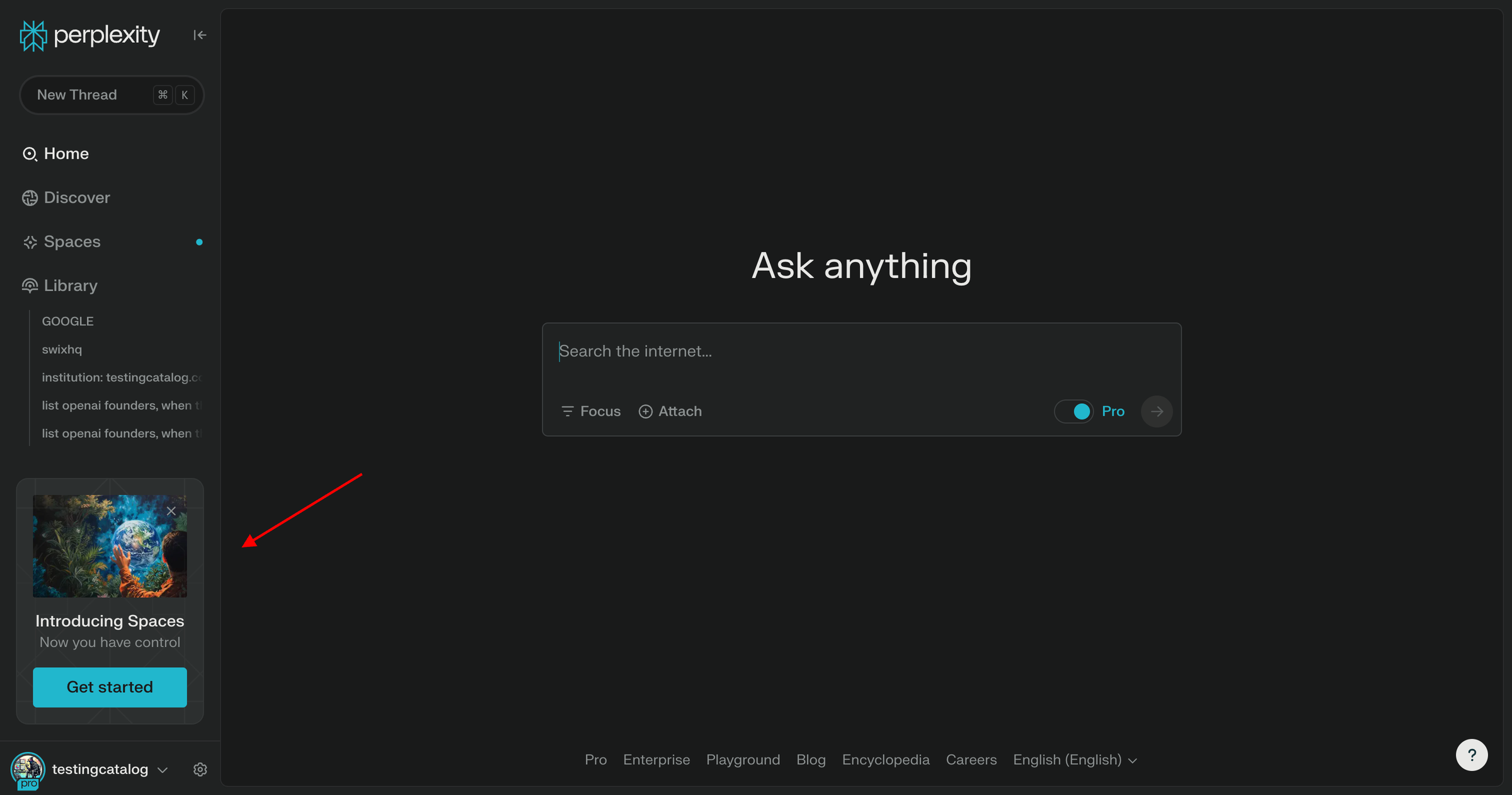Open the settings gear near your profile
This screenshot has height=795, width=1512.
click(200, 769)
